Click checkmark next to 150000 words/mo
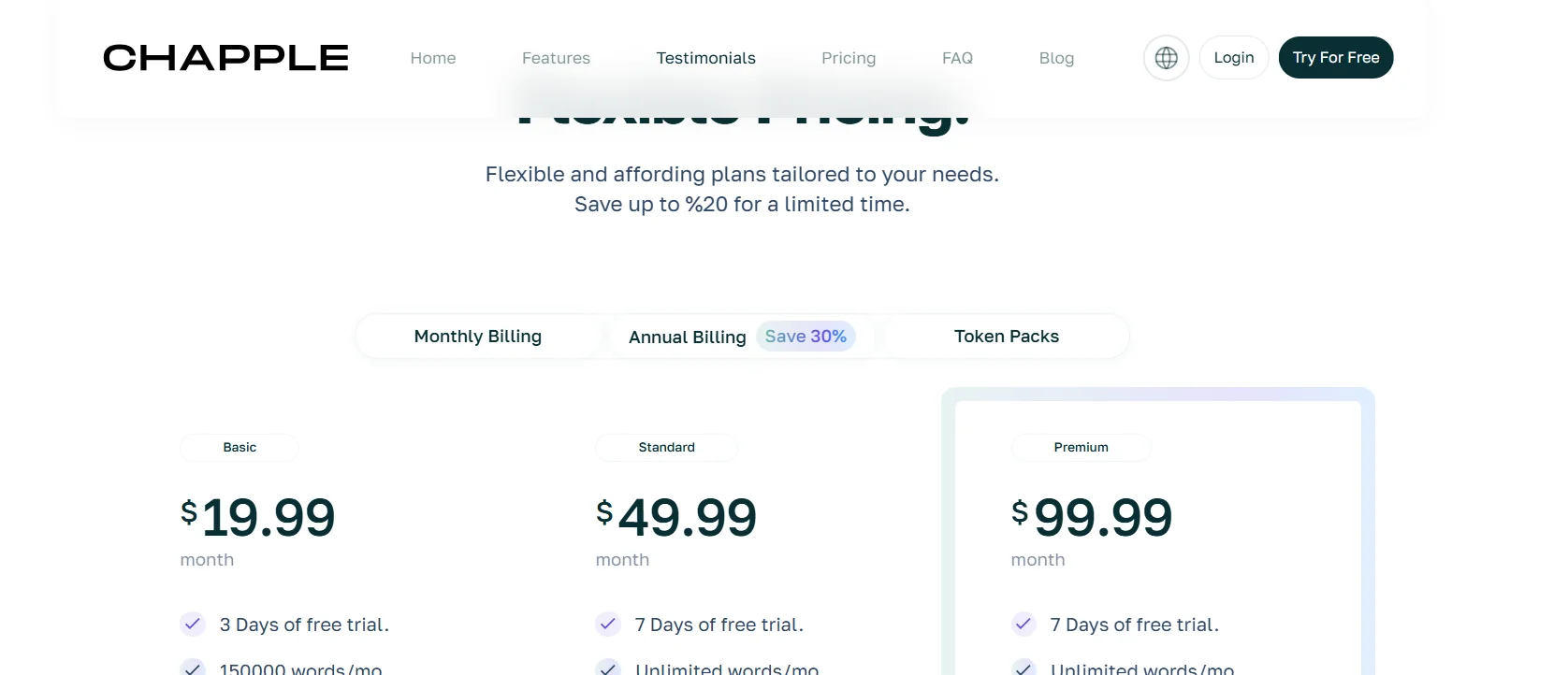The width and height of the screenshot is (1568, 675). pos(193,668)
